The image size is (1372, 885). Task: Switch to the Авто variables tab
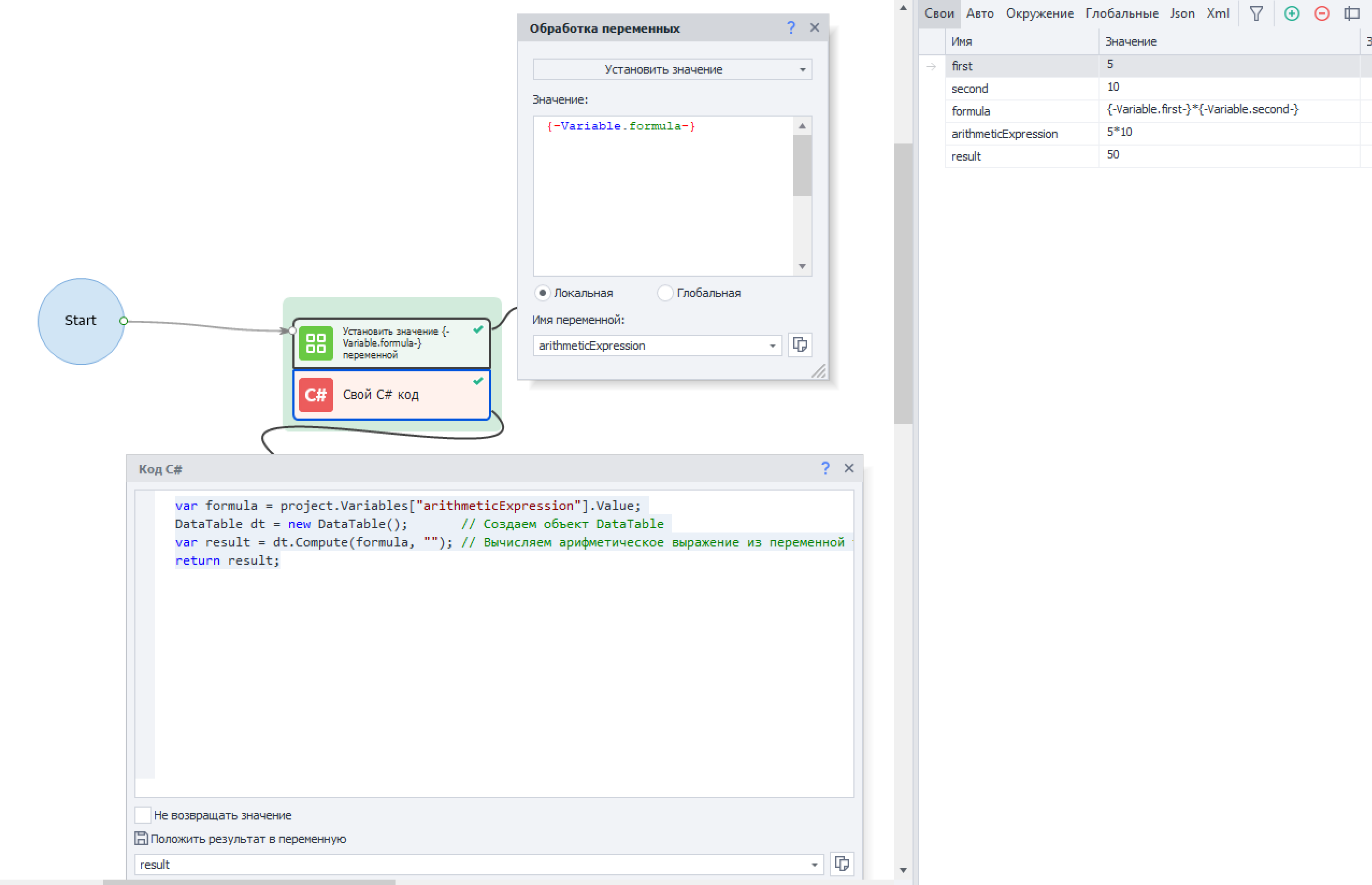[x=980, y=13]
